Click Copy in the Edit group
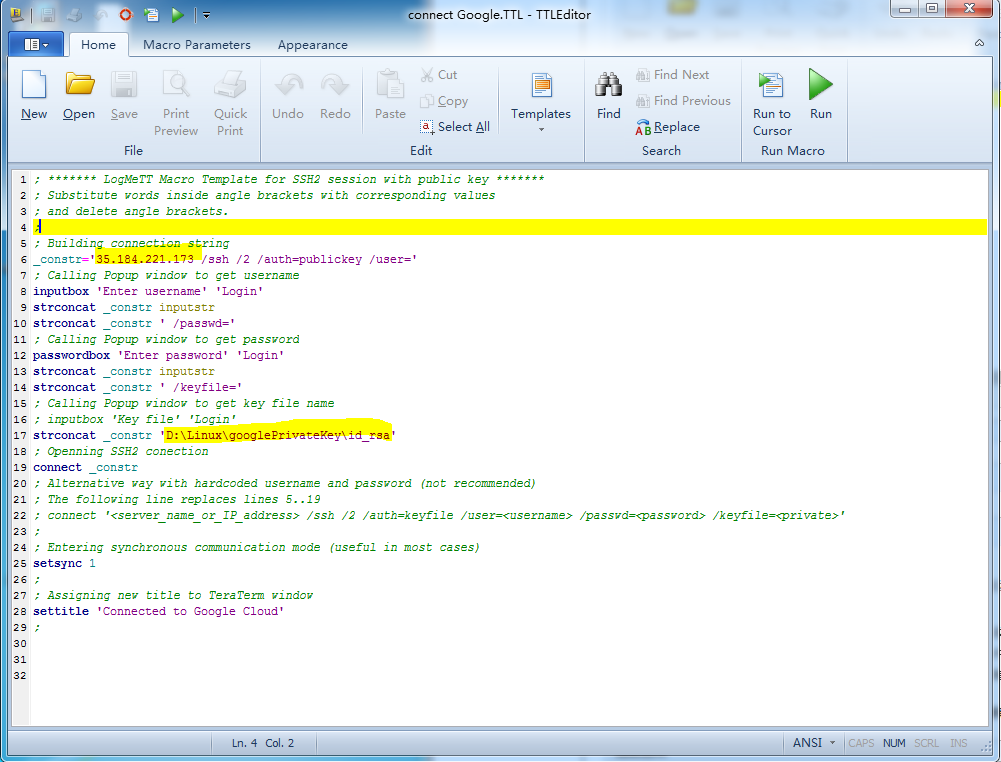Screen dimensions: 1001x762 (x=444, y=101)
